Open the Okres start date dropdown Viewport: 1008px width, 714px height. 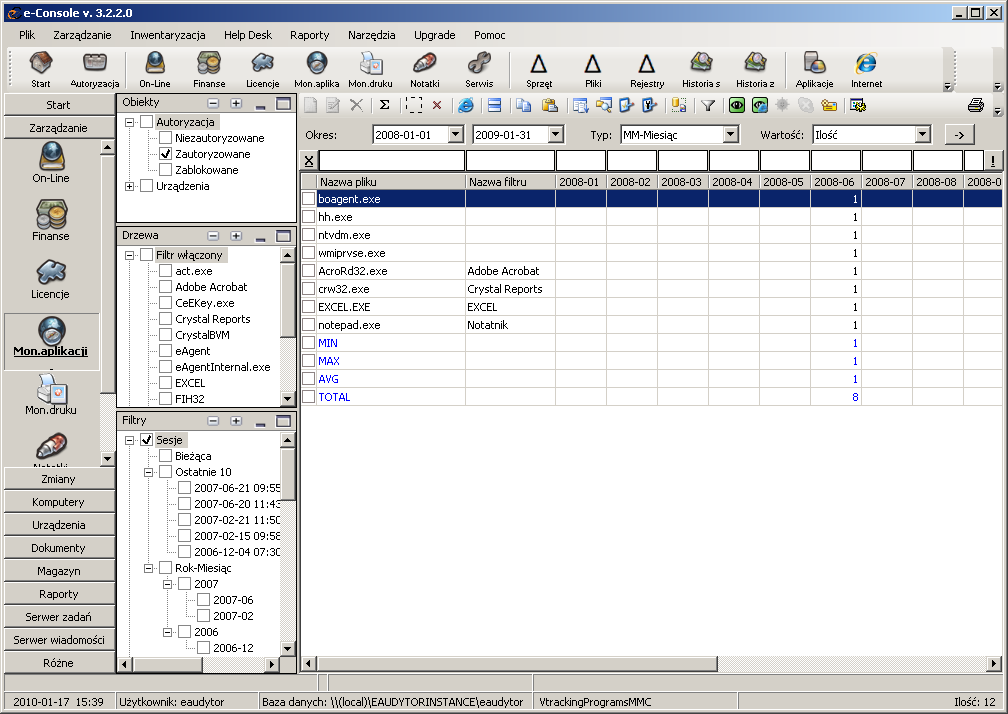coord(456,134)
